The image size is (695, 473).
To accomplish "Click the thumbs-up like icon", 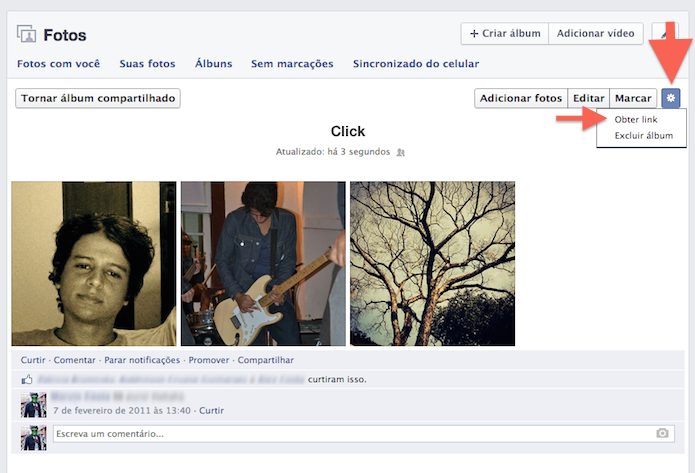I will point(27,379).
